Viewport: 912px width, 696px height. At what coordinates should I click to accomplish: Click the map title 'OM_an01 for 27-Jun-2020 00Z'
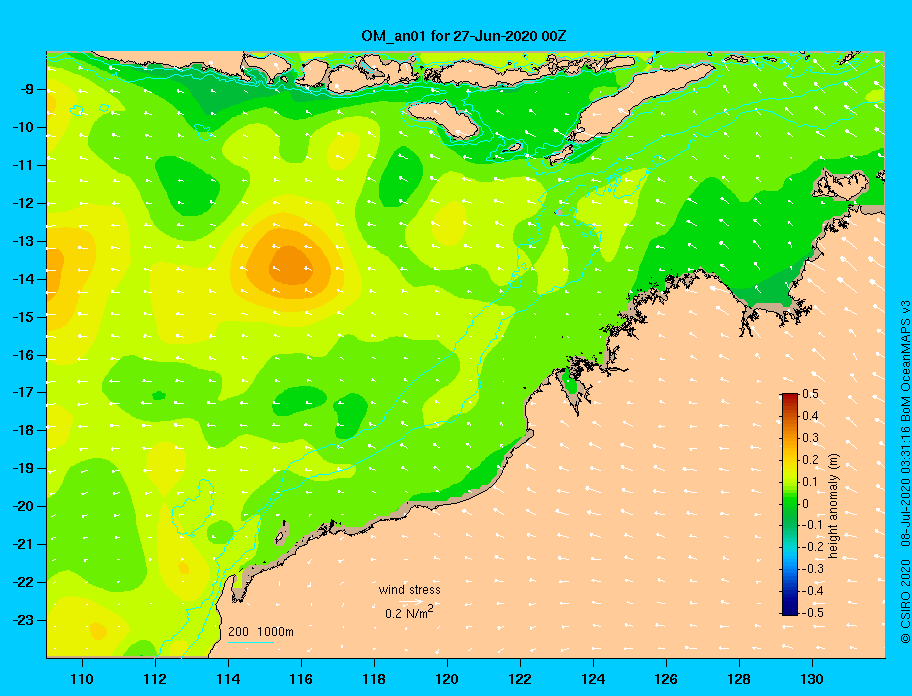point(464,36)
